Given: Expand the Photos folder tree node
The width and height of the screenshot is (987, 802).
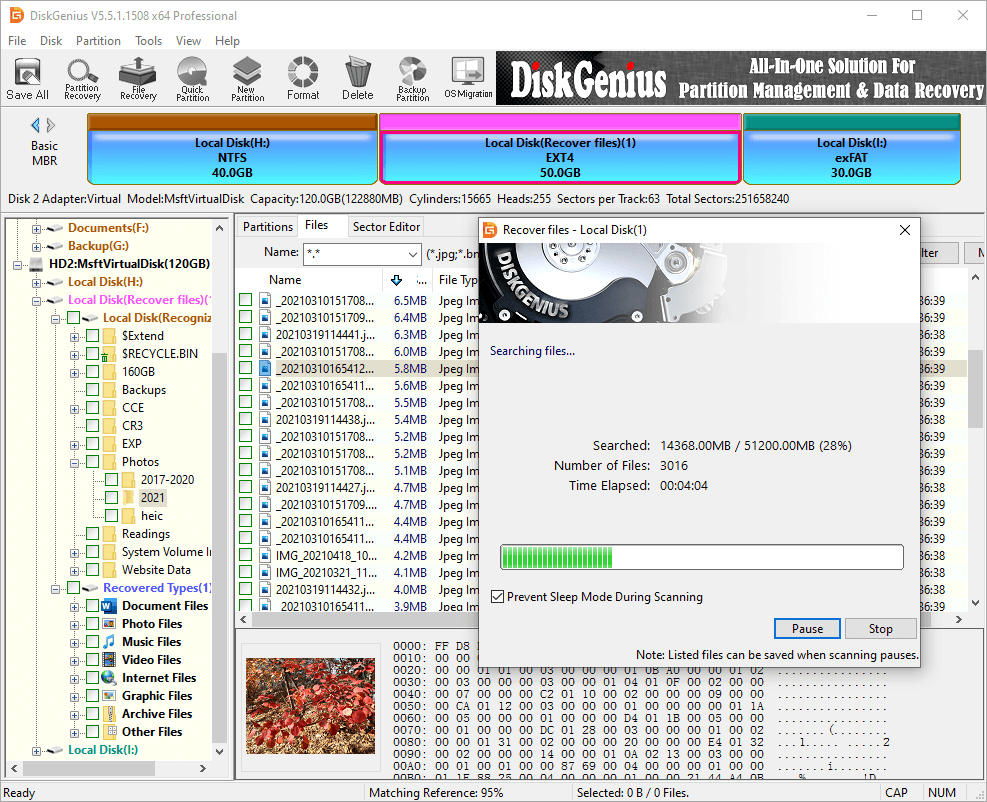Looking at the screenshot, I should click(75, 462).
